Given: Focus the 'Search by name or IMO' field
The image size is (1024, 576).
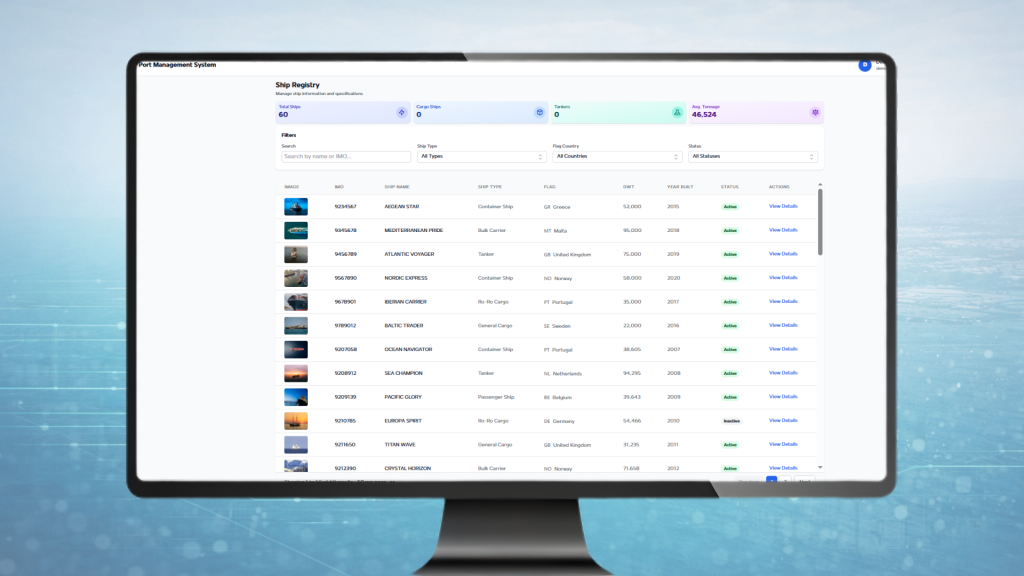Looking at the screenshot, I should click(345, 157).
